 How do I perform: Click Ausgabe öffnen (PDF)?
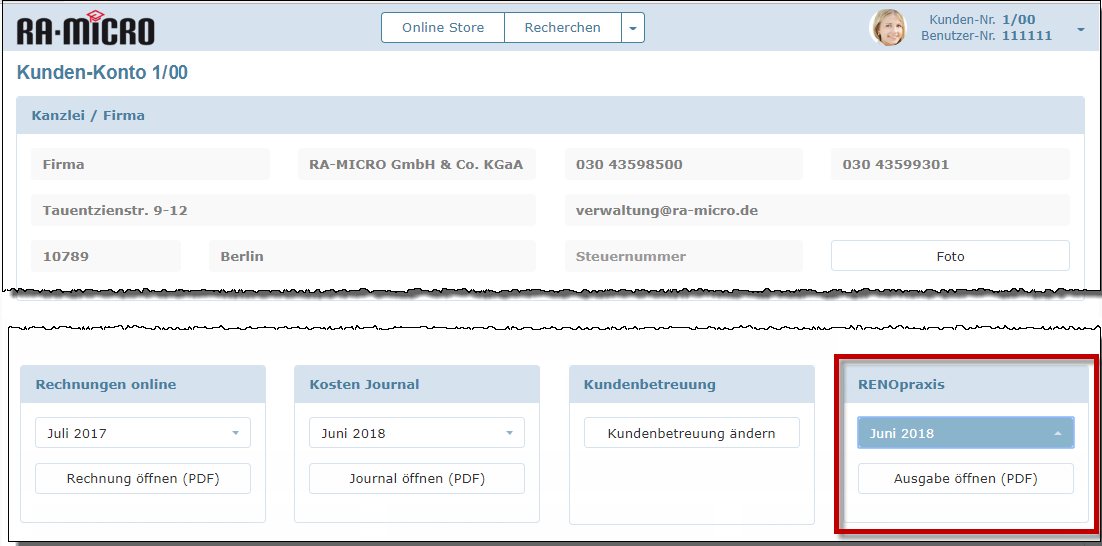coord(966,479)
